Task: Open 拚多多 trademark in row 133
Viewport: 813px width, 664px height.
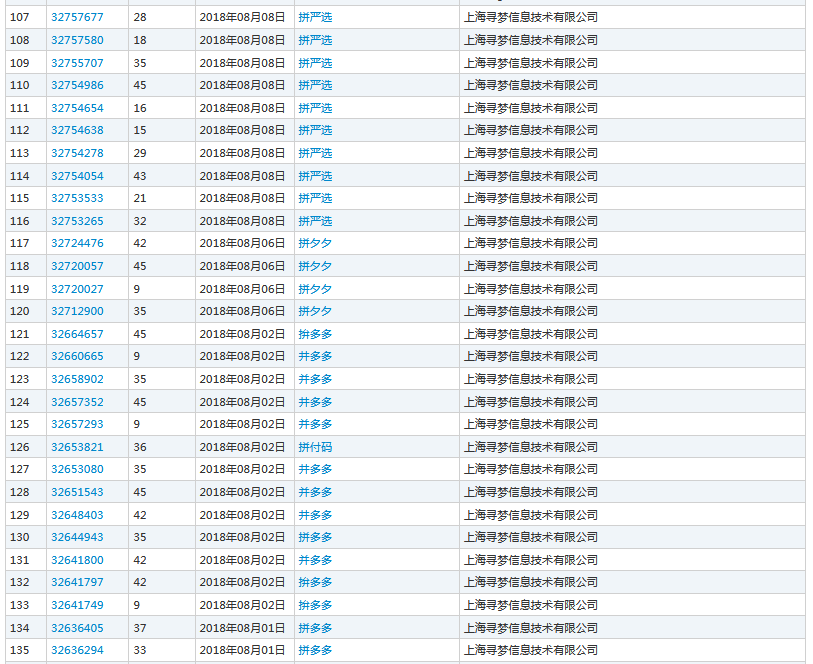Action: [315, 605]
